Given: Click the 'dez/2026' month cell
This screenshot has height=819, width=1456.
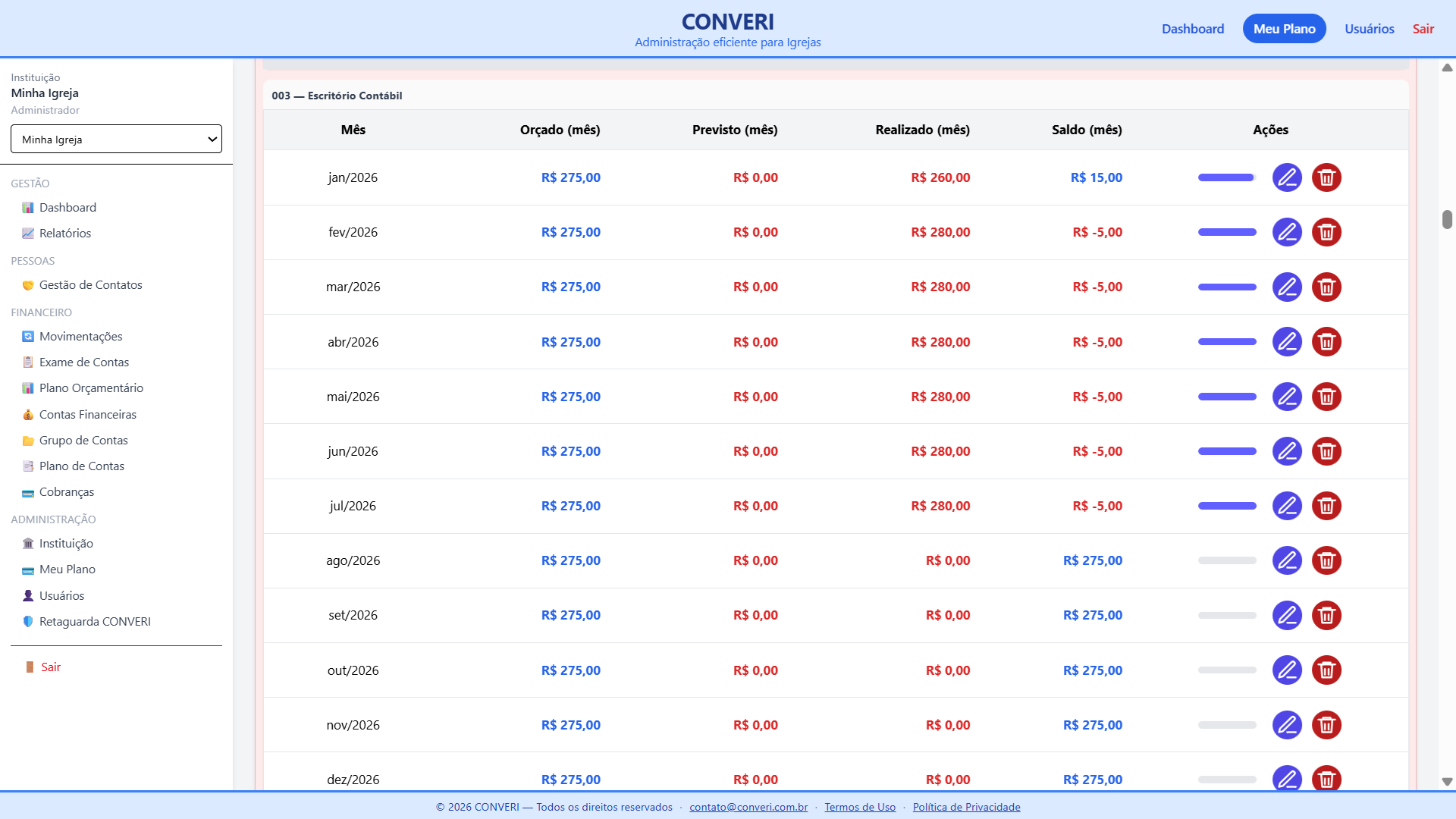Looking at the screenshot, I should click(353, 780).
